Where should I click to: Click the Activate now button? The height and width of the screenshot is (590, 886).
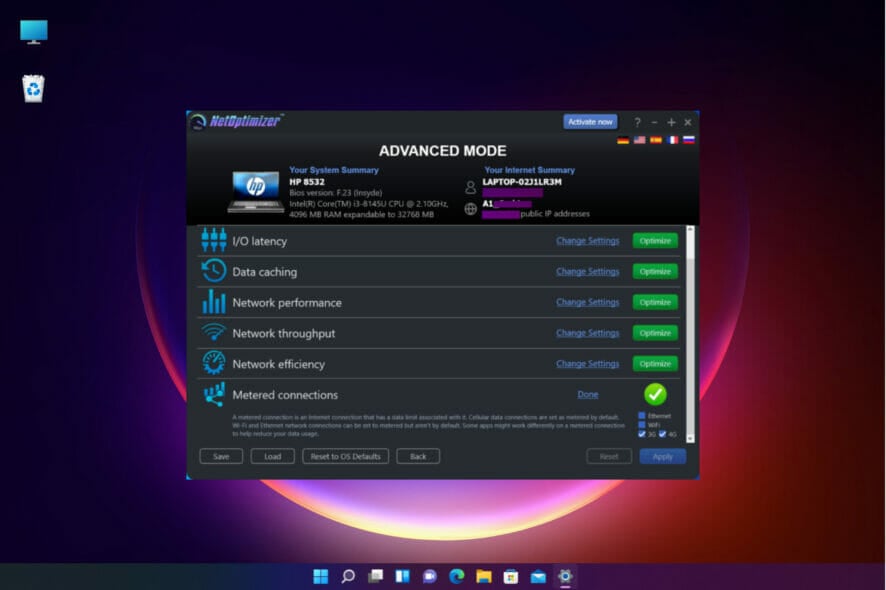coord(590,121)
